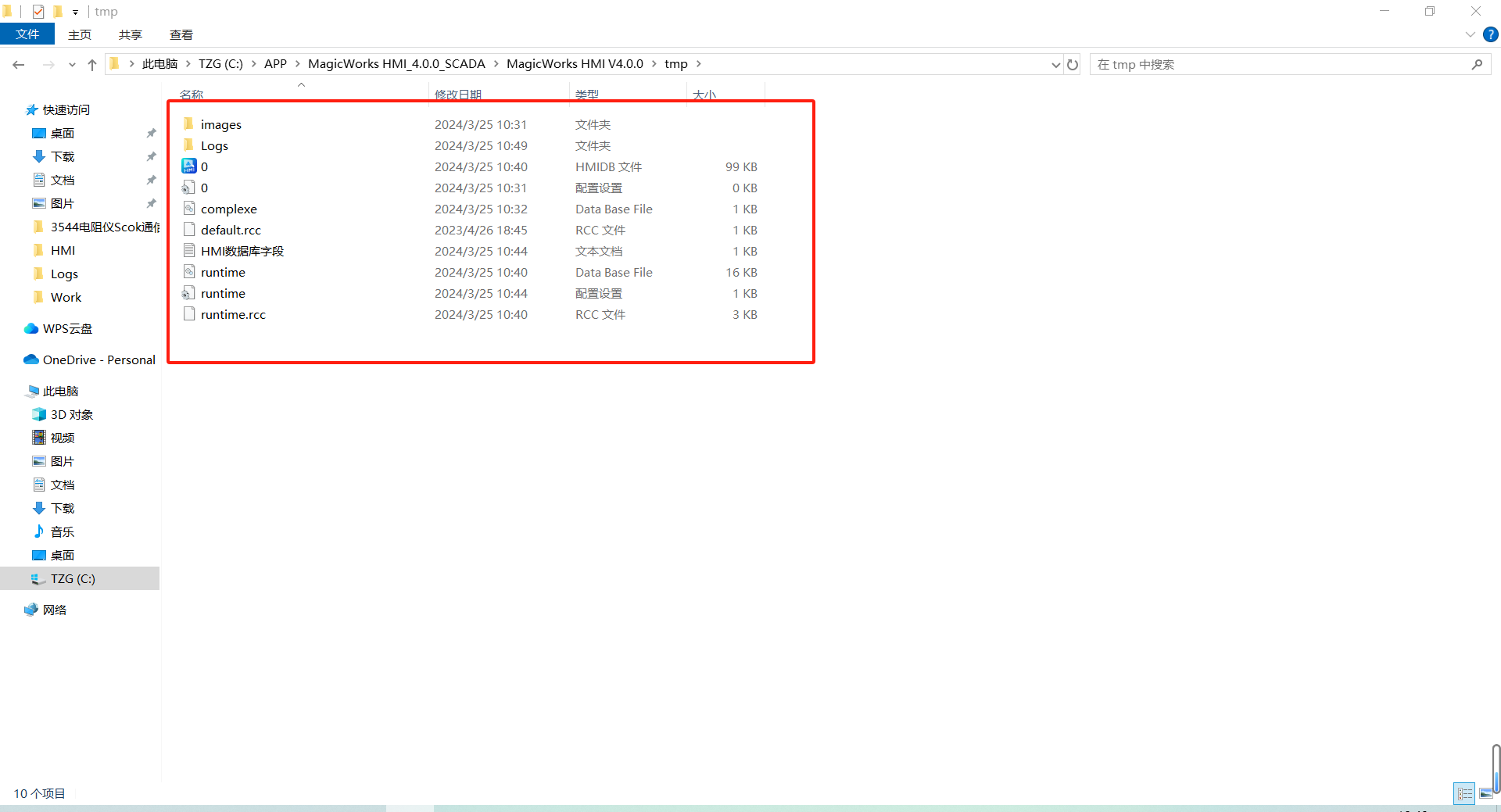Click the search magnifier icon

(x=1477, y=64)
